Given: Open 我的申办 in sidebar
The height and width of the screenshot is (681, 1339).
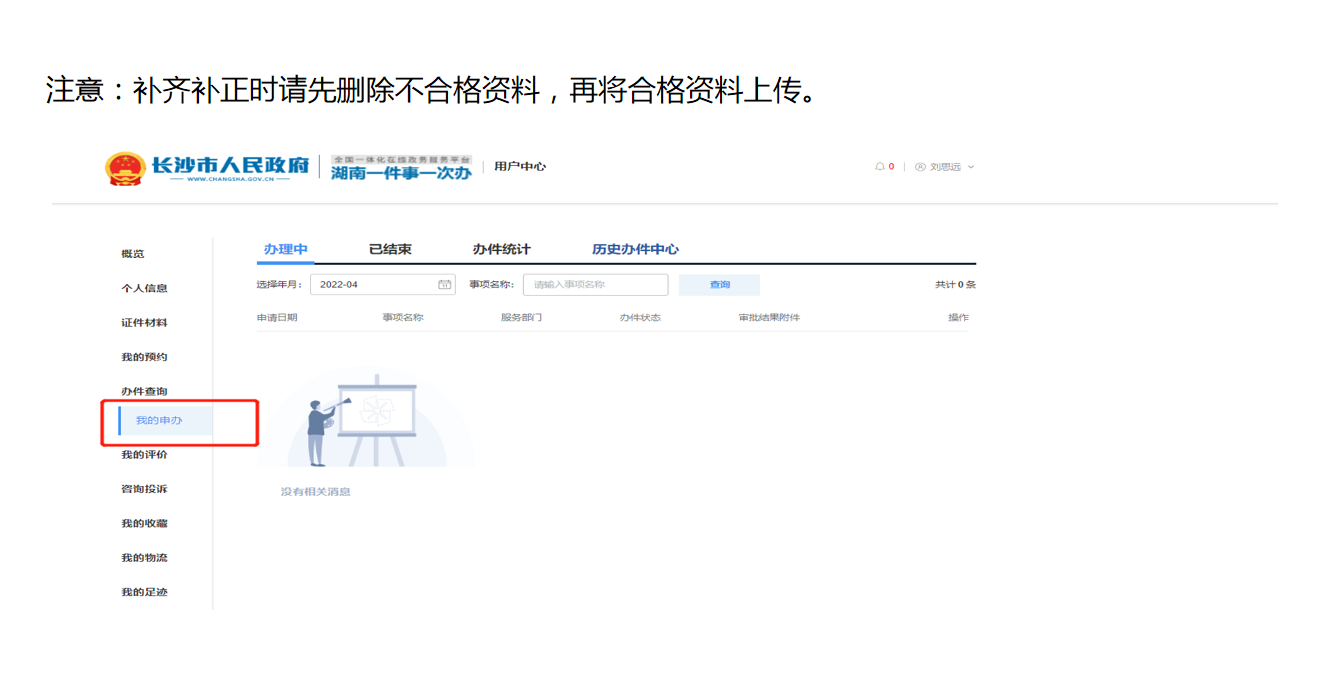Looking at the screenshot, I should coord(159,420).
